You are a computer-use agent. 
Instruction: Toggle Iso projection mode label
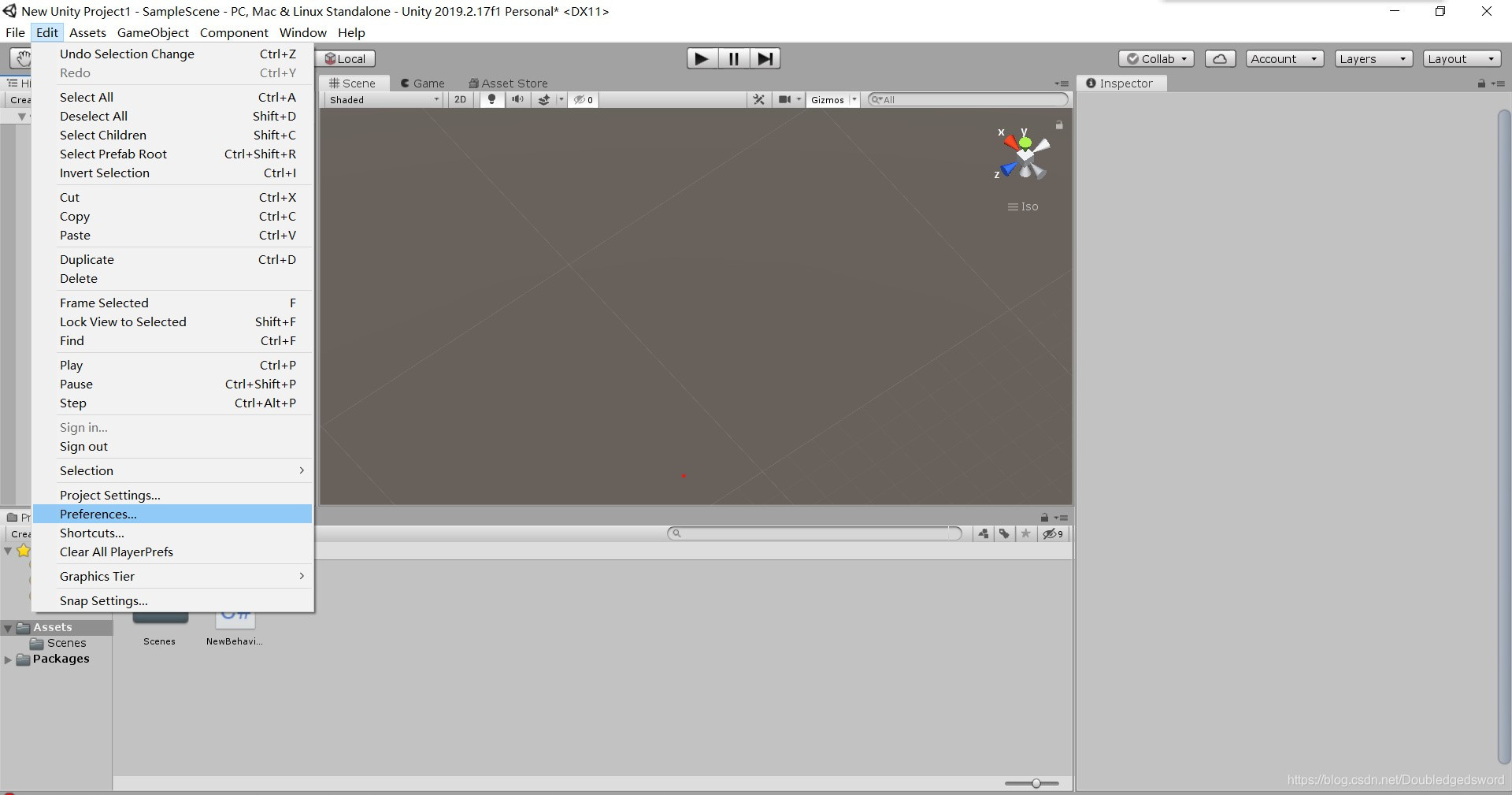(x=1023, y=206)
